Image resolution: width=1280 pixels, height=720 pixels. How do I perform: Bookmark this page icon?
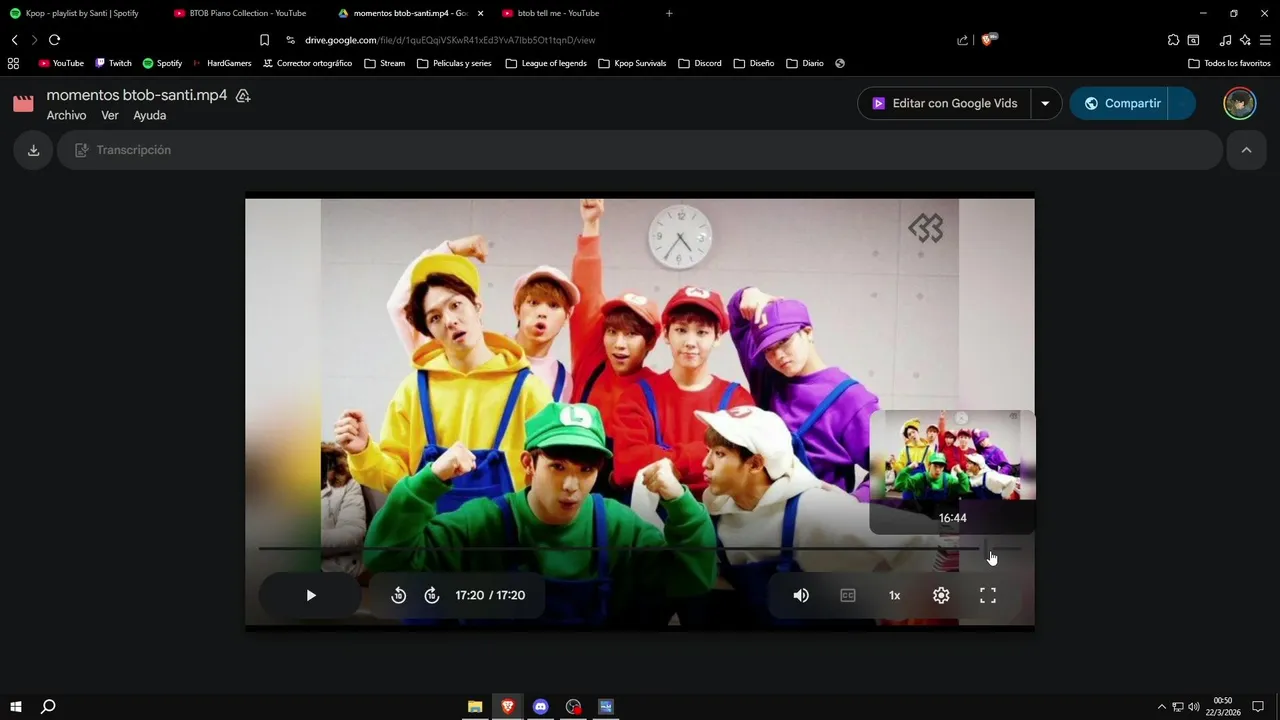pyautogui.click(x=264, y=40)
